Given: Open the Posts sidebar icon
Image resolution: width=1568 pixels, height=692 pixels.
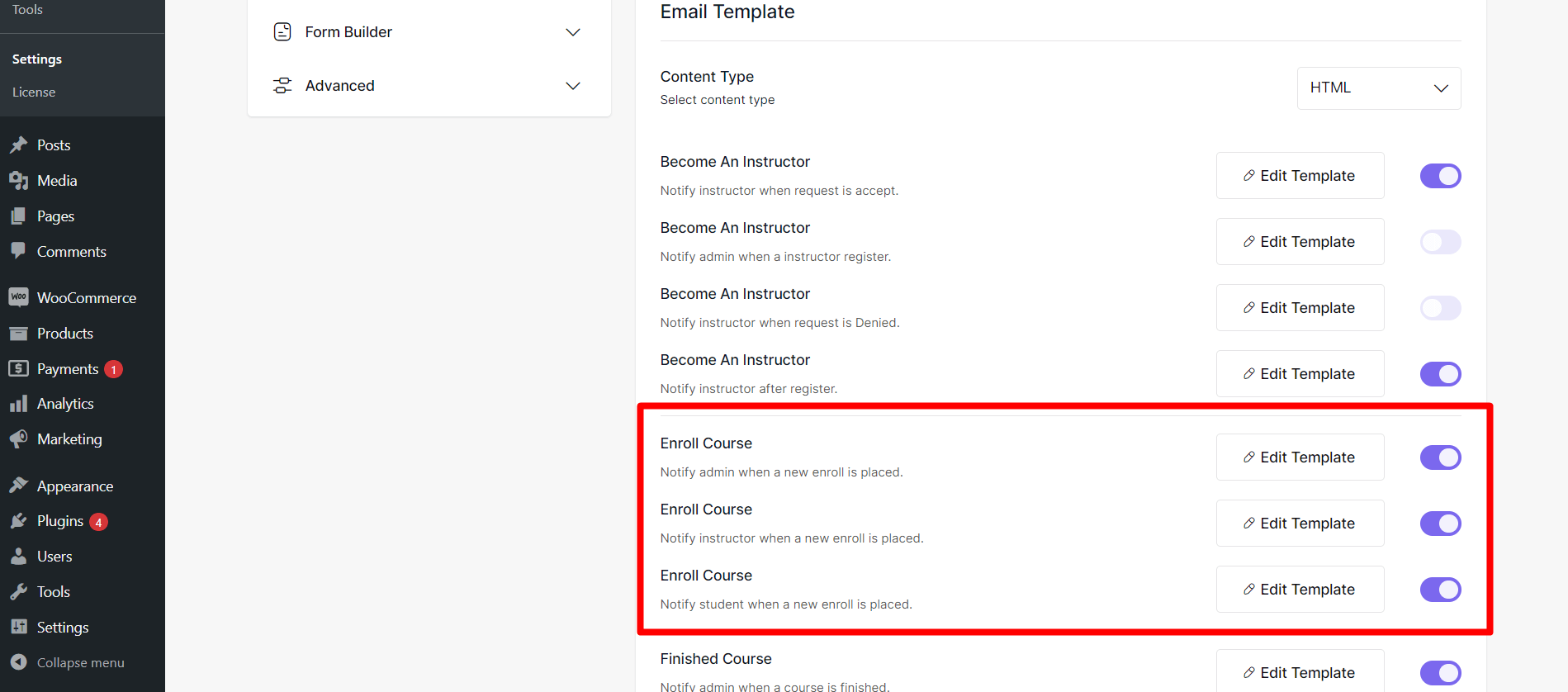Looking at the screenshot, I should tap(20, 145).
